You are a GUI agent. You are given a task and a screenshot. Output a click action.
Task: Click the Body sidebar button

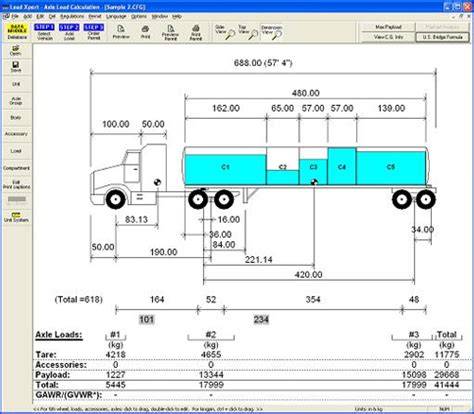point(16,118)
